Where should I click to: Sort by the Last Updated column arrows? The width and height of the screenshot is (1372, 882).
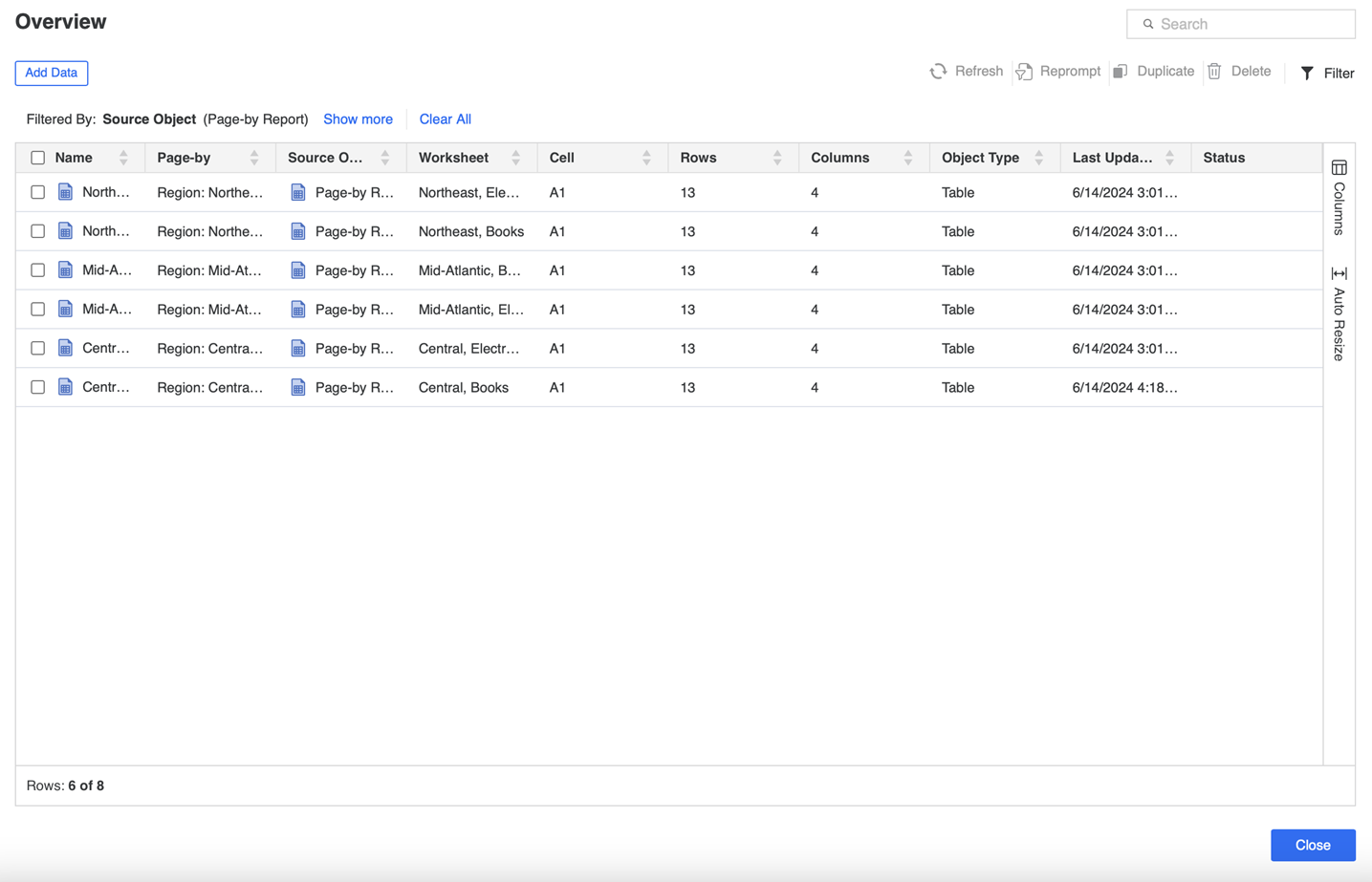click(1169, 158)
